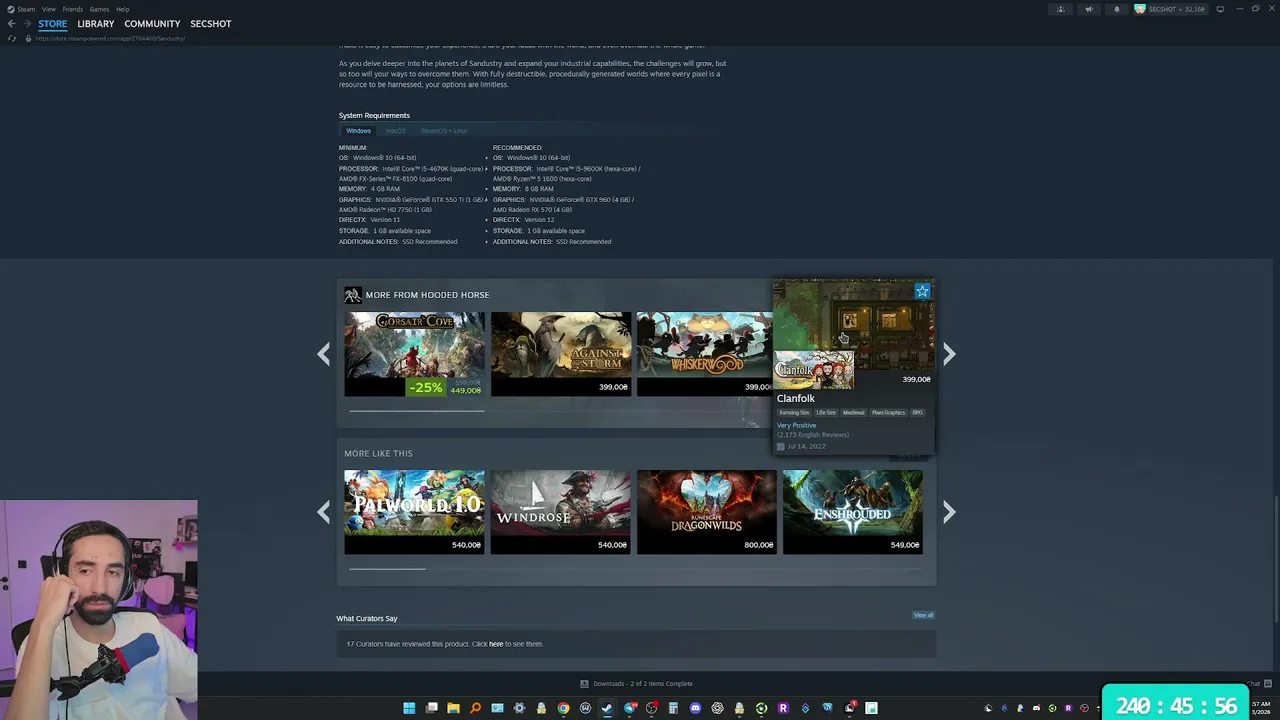Screen dimensions: 1280x720
Task: Open Task View in the taskbar
Action: tap(431, 708)
